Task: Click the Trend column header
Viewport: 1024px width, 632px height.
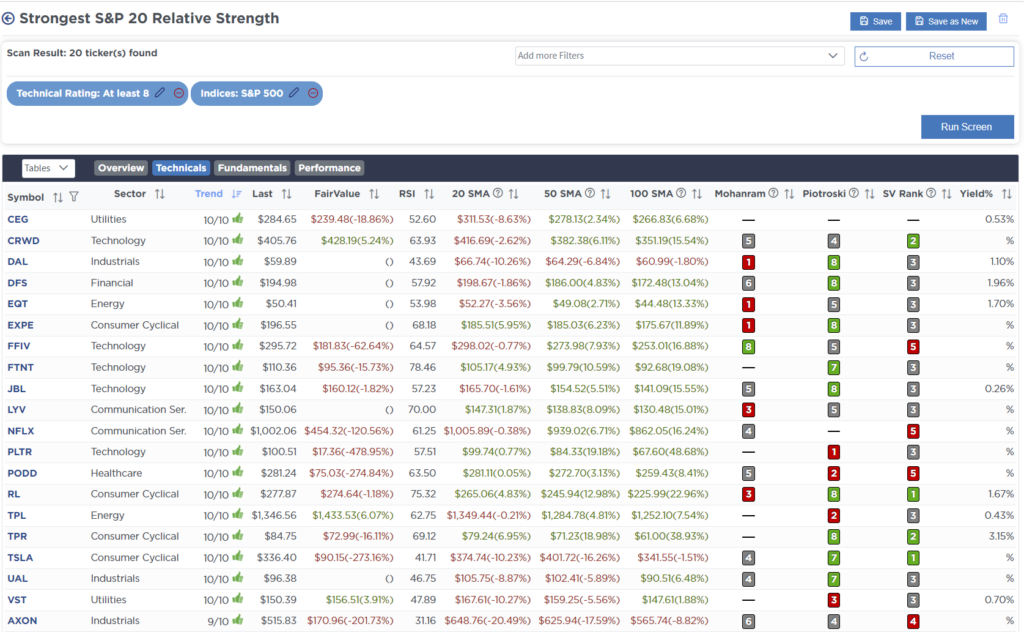Action: tap(209, 194)
